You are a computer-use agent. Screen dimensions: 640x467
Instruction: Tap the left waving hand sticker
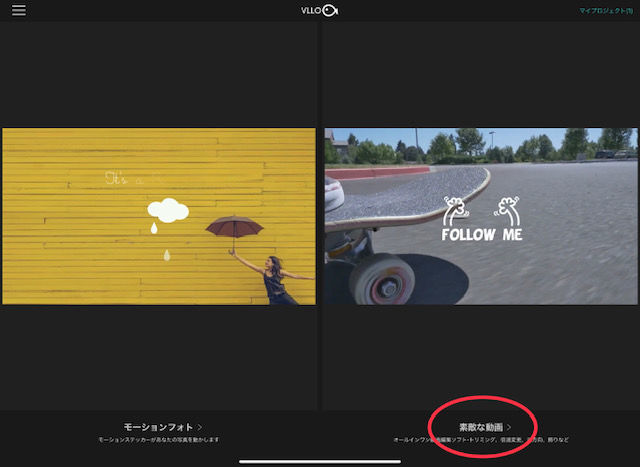[x=456, y=211]
